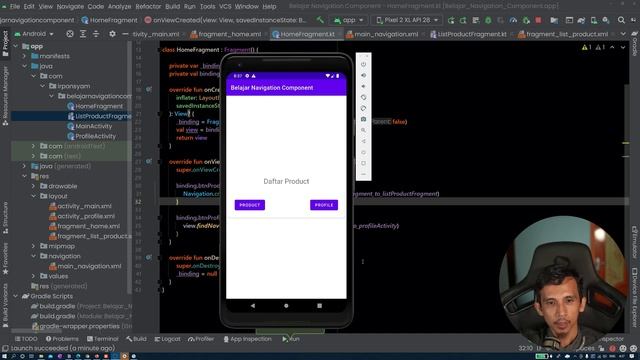Click the emulator volume down icon
The image size is (640, 360).
(x=363, y=86)
